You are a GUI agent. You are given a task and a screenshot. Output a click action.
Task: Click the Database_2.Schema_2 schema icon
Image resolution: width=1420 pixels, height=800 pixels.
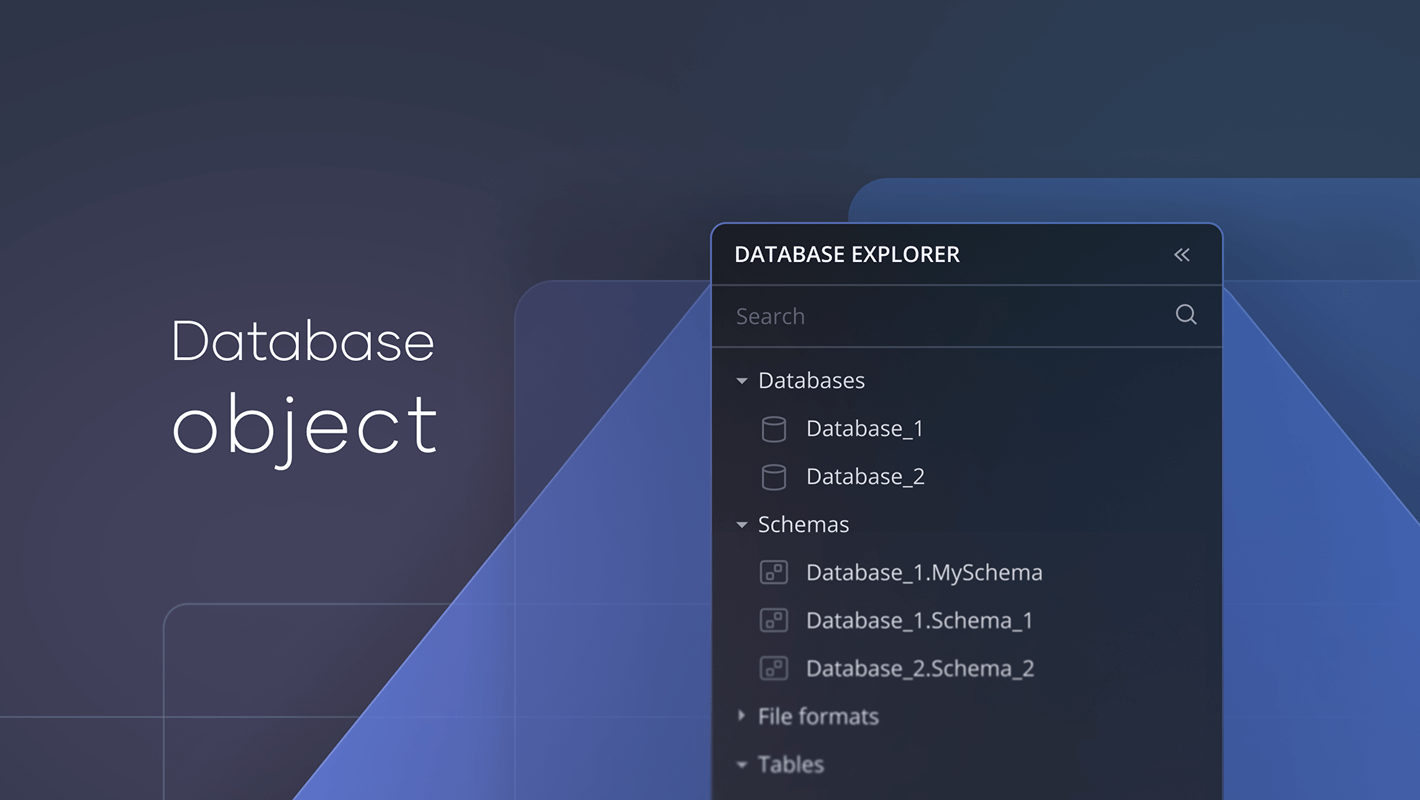pyautogui.click(x=774, y=669)
